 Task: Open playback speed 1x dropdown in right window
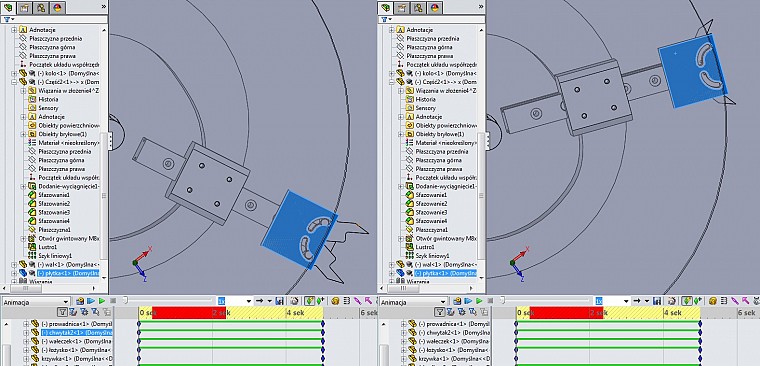click(626, 301)
